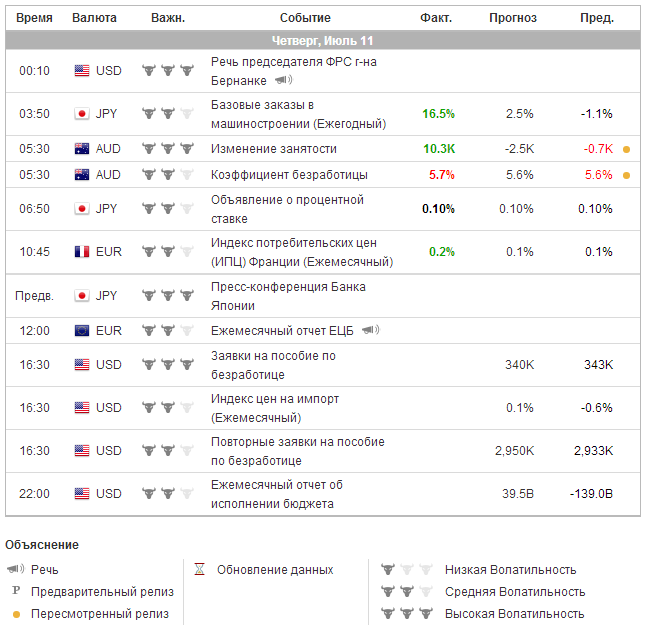
Task: Click the Важн. column header
Action: [168, 18]
